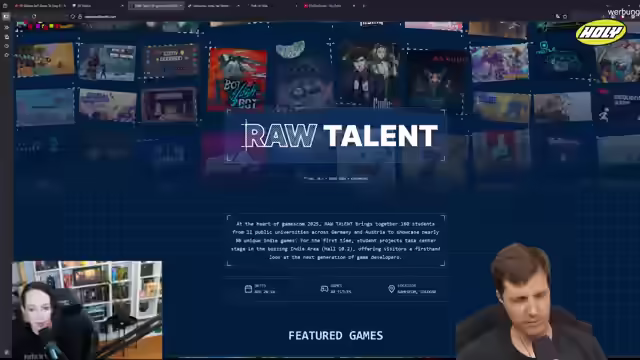
Task: Open the running stick-figure thumbnail at right edge
Action: point(618,107)
